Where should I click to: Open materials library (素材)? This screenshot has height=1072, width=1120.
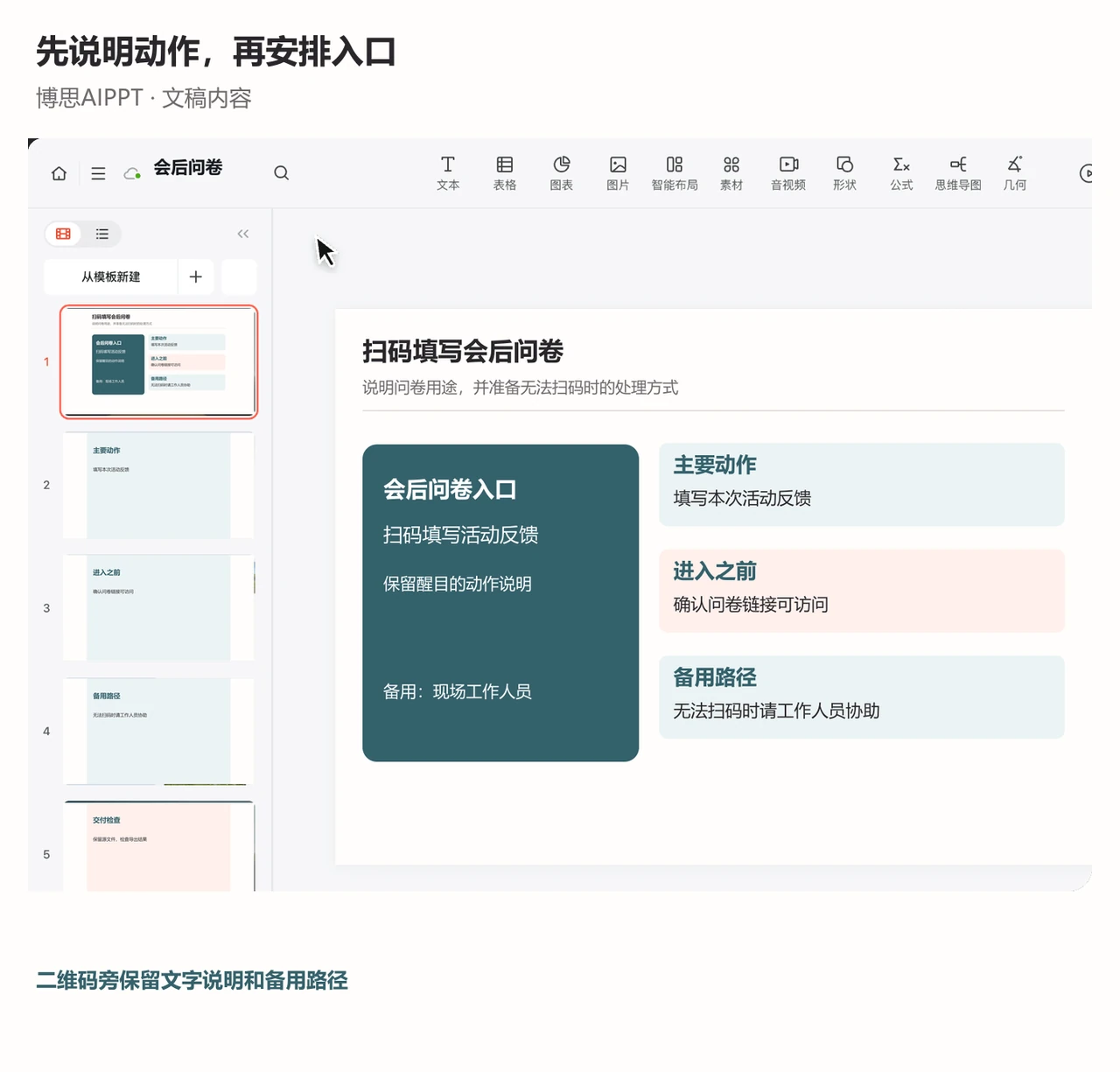[731, 173]
